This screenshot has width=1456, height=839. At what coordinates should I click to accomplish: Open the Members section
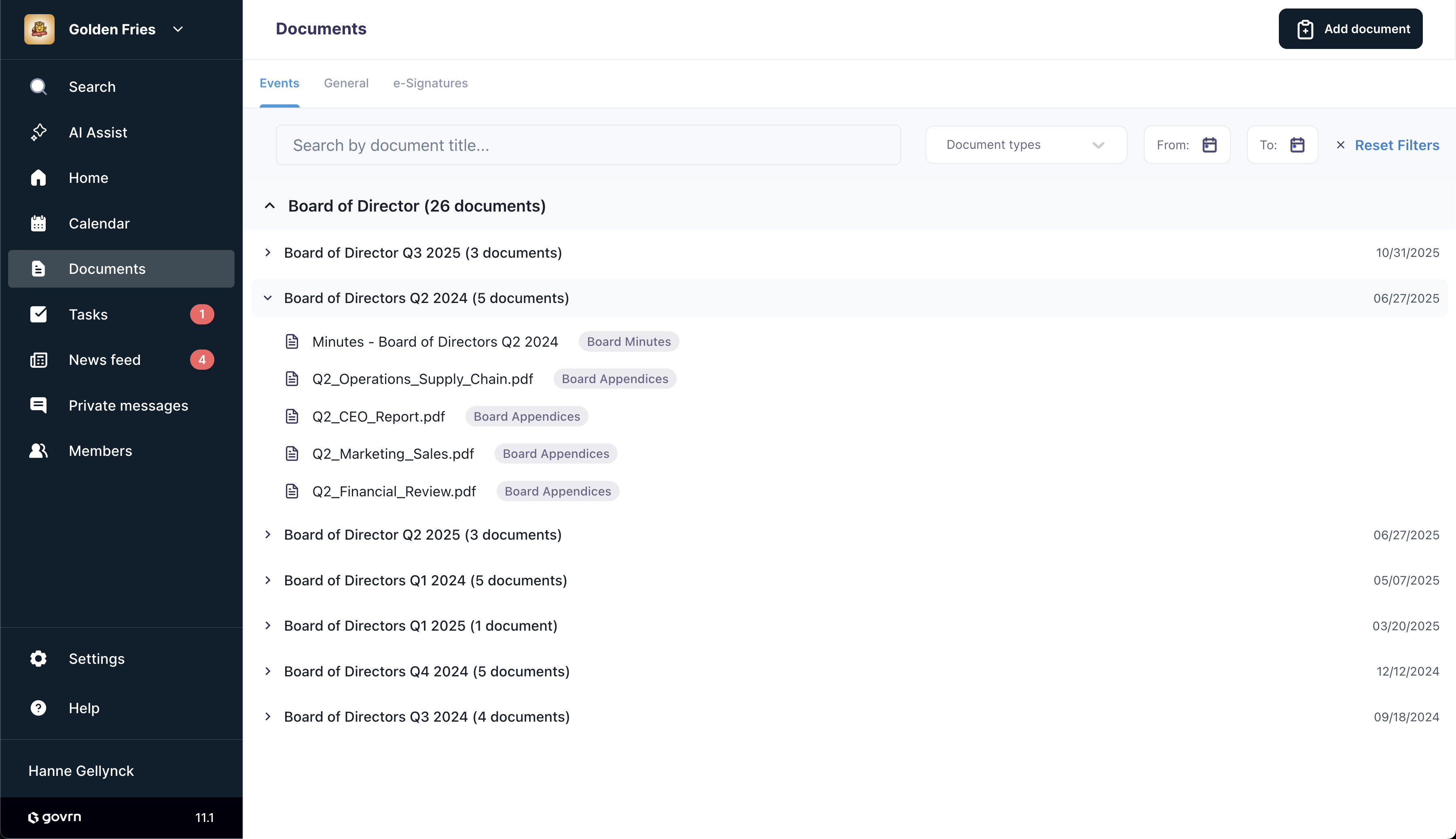point(100,451)
